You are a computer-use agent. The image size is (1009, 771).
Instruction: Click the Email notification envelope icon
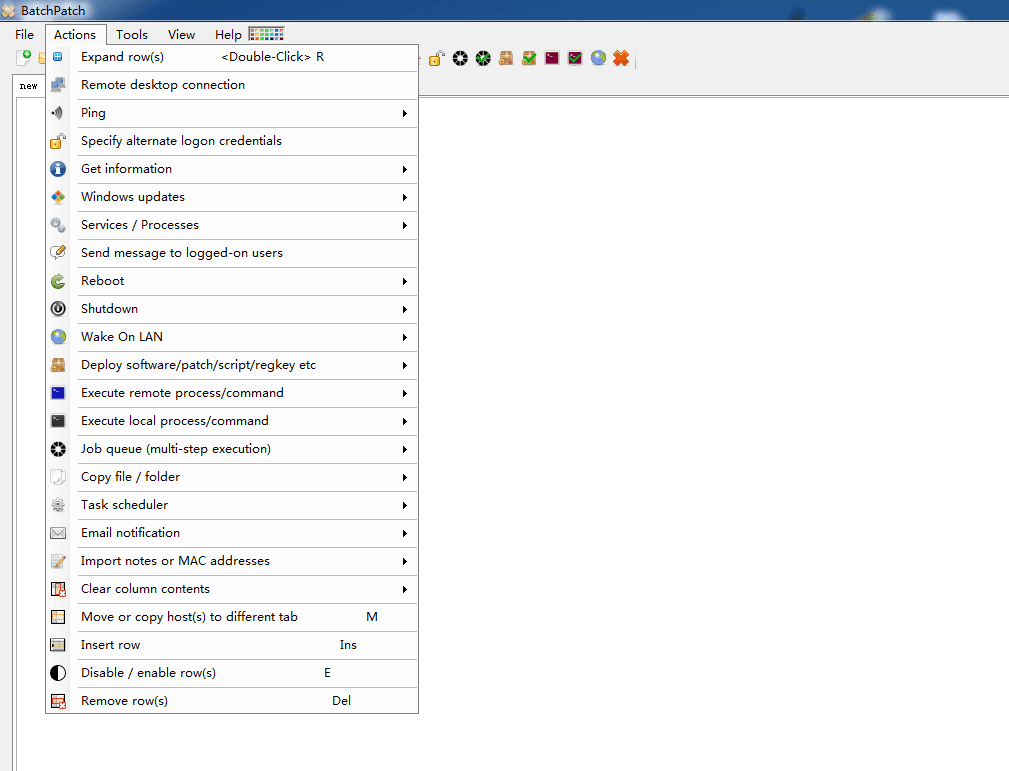(58, 533)
